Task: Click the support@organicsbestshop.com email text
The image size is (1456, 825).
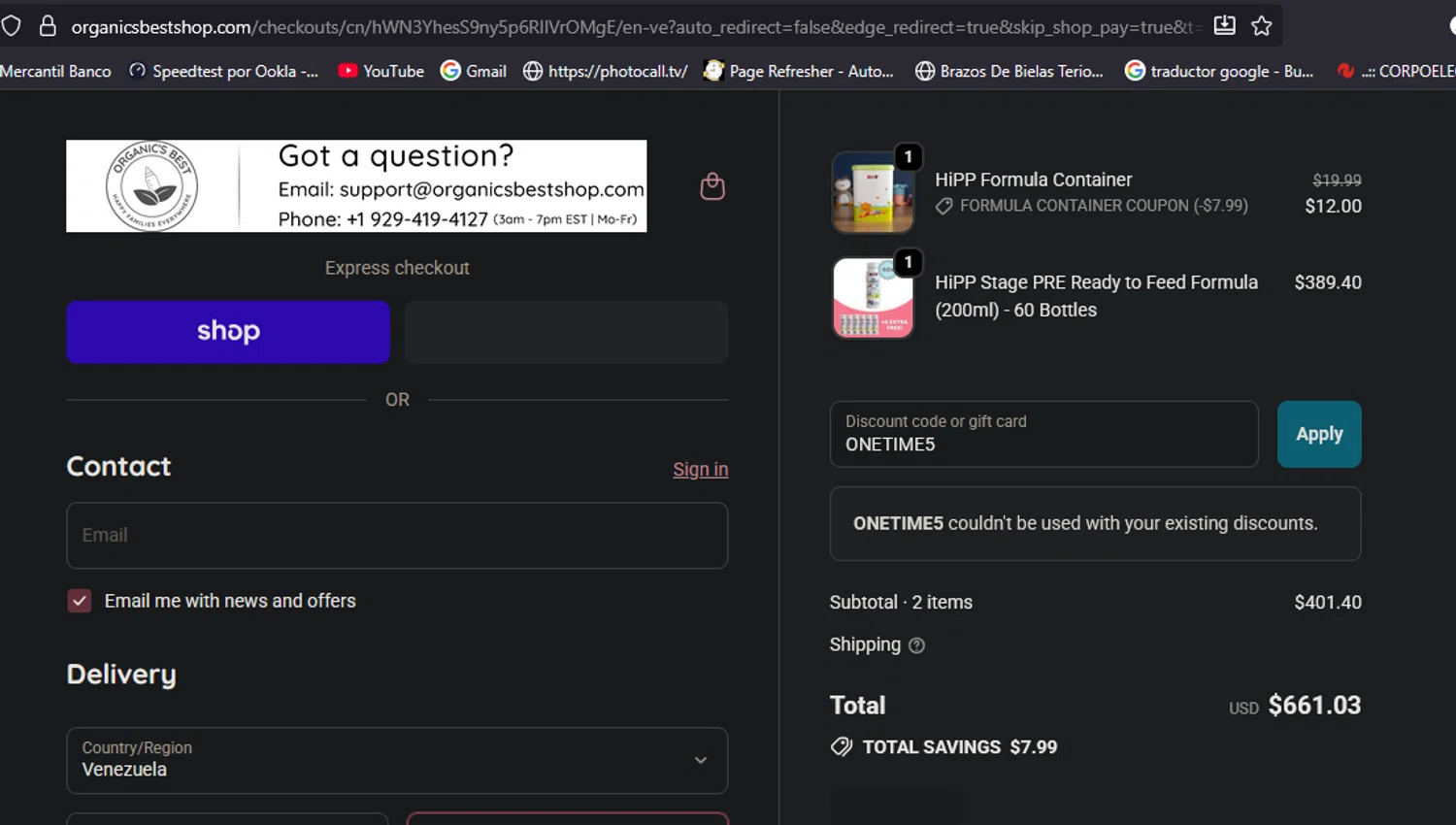Action: pos(491,189)
